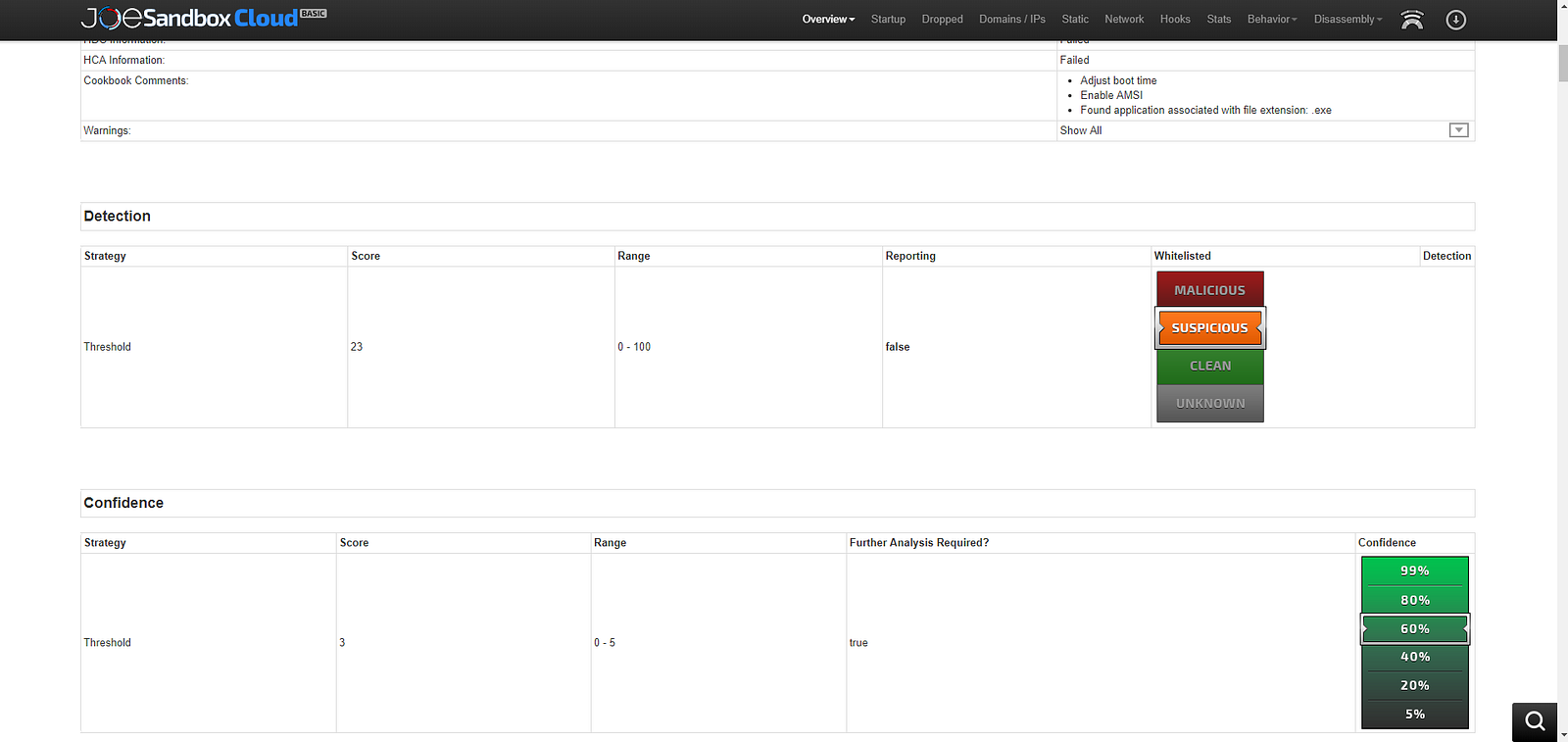The image size is (1568, 742).
Task: Open the Static section
Action: coord(1075,20)
